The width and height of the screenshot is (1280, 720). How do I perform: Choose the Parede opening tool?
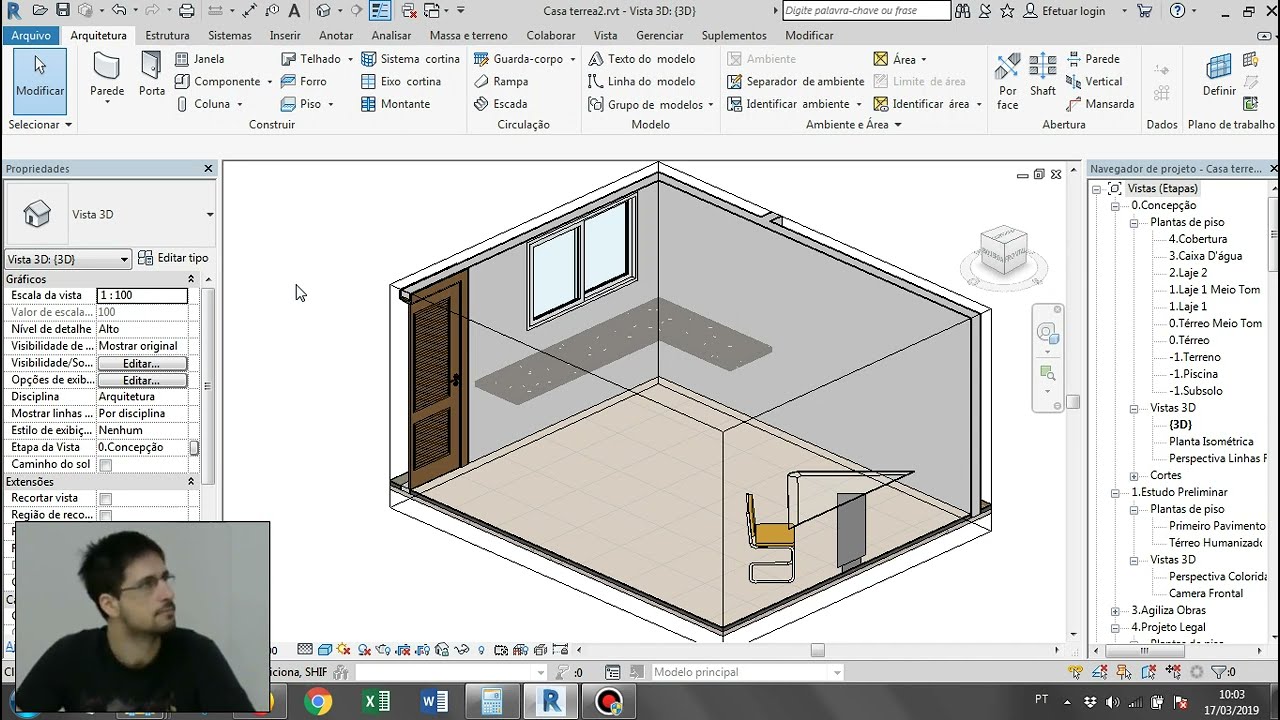[1093, 59]
